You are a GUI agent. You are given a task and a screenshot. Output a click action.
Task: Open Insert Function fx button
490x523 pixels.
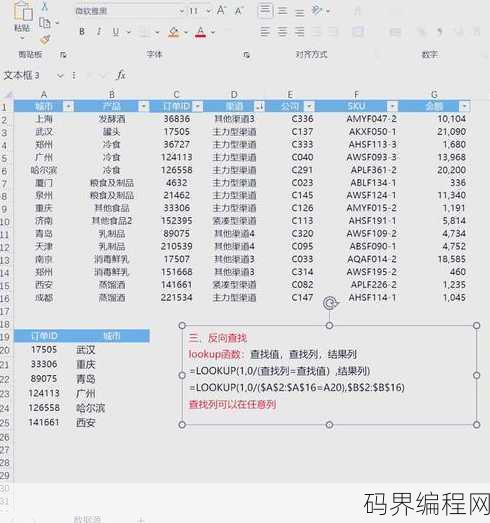121,75
